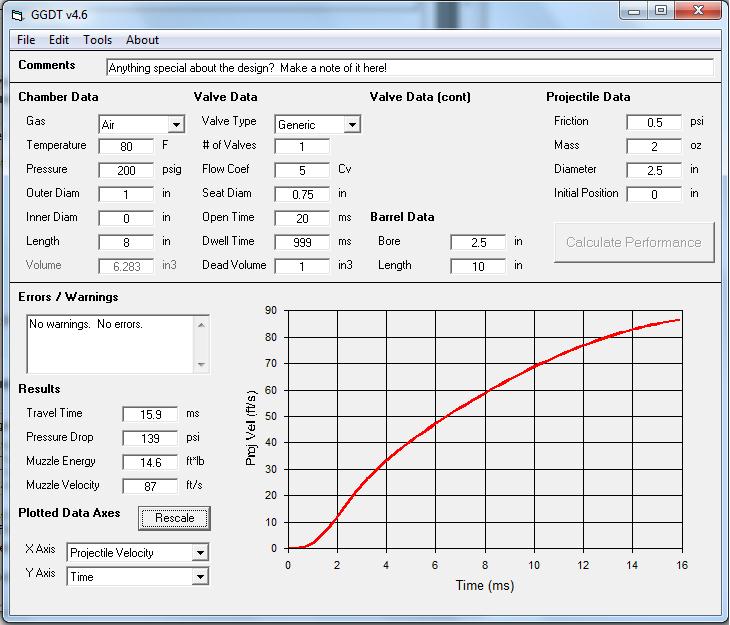Open the Y Axis Time dropdown

pyautogui.click(x=200, y=577)
